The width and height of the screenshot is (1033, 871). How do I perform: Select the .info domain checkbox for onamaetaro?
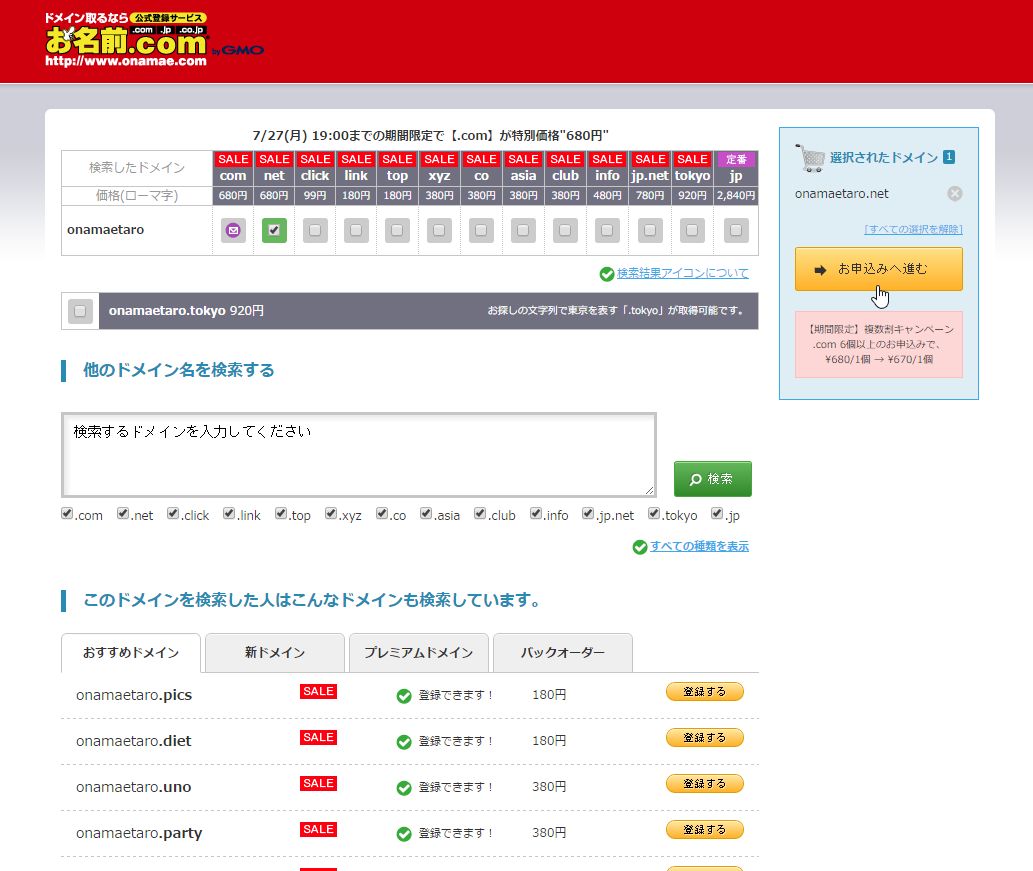point(607,230)
